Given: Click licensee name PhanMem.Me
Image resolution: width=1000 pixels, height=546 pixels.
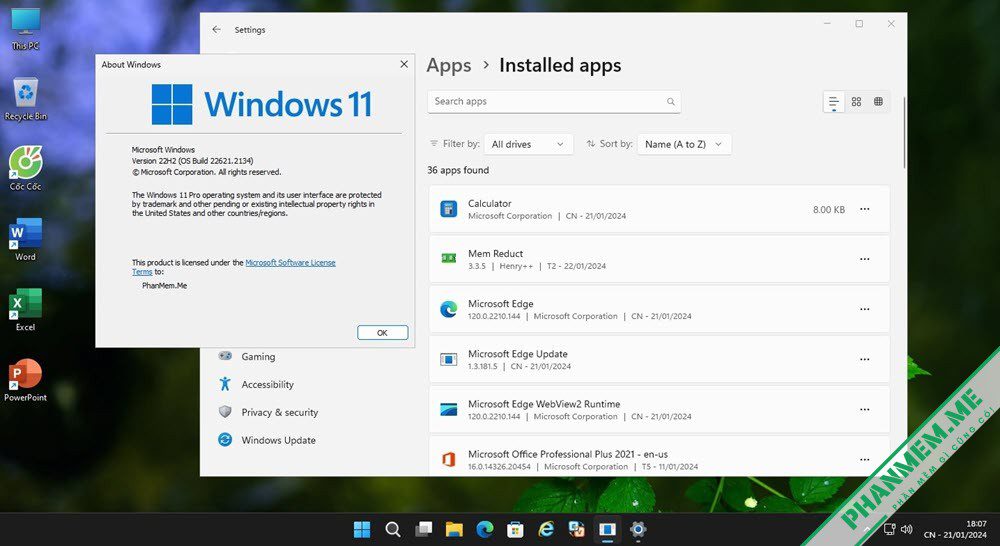Looking at the screenshot, I should (165, 286).
